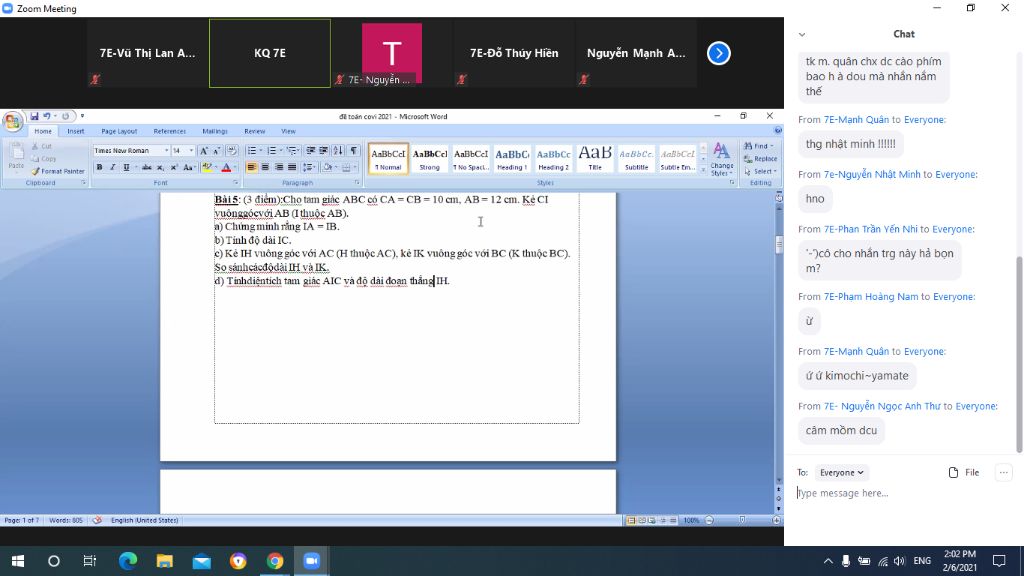Open the View ribbon tab

coord(288,131)
